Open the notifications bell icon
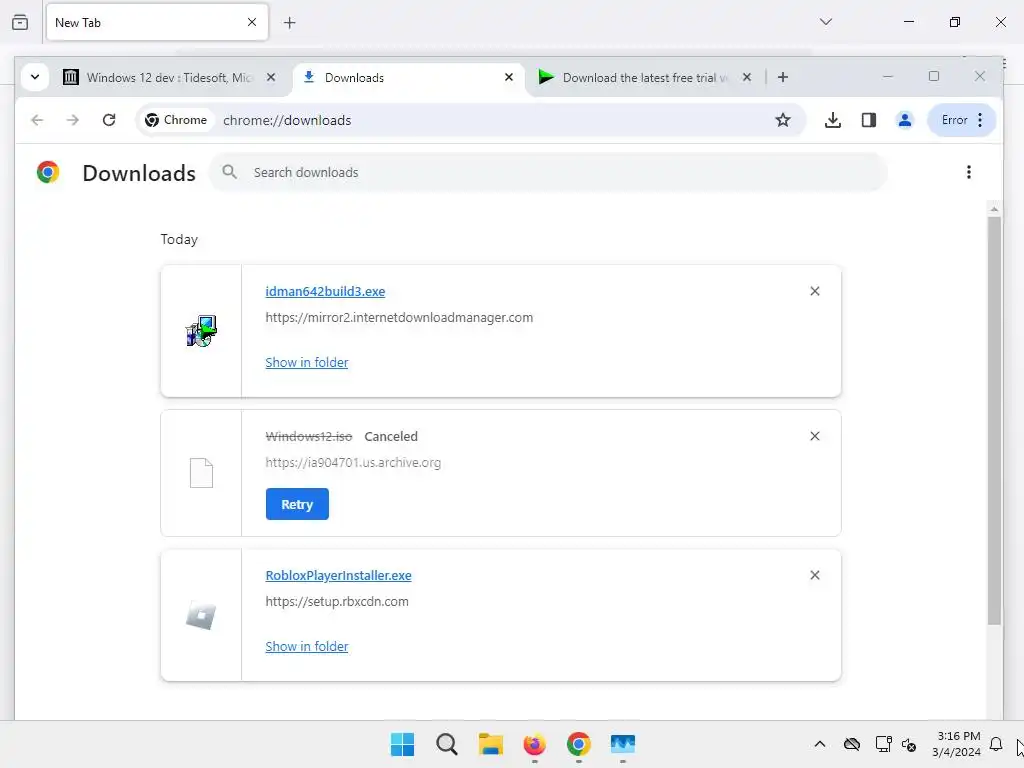The image size is (1024, 768). (996, 744)
